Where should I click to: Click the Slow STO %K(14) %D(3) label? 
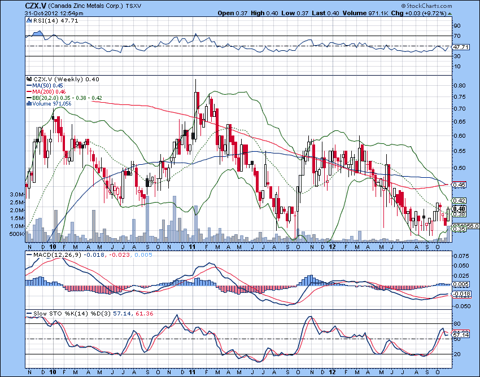72,314
